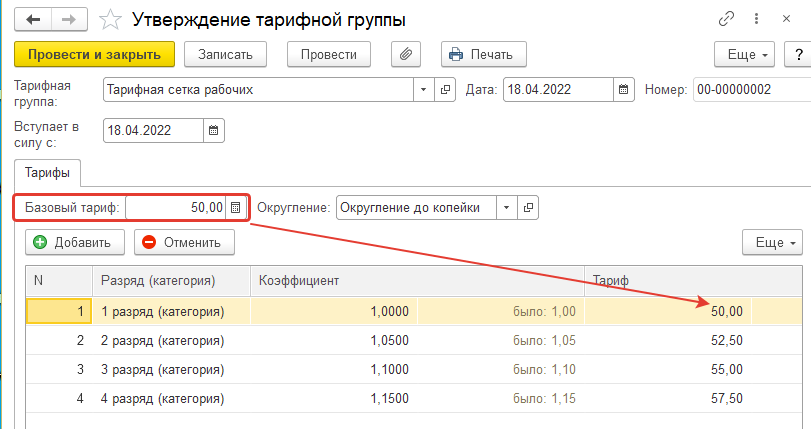Expand the Тарифная группа dropdown list
This screenshot has width=811, height=429.
(x=424, y=90)
